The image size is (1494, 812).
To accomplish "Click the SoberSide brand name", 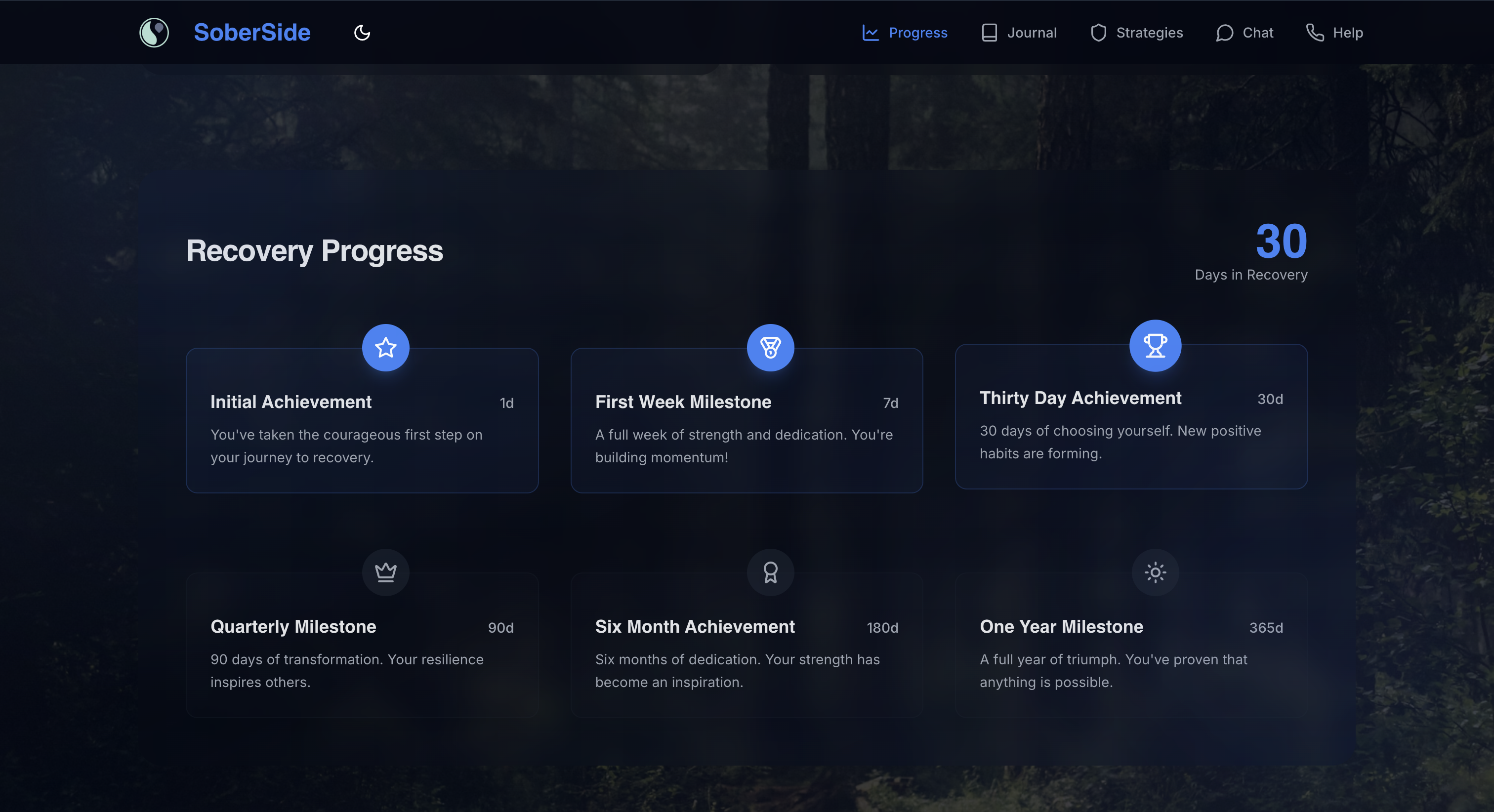I will tap(251, 33).
